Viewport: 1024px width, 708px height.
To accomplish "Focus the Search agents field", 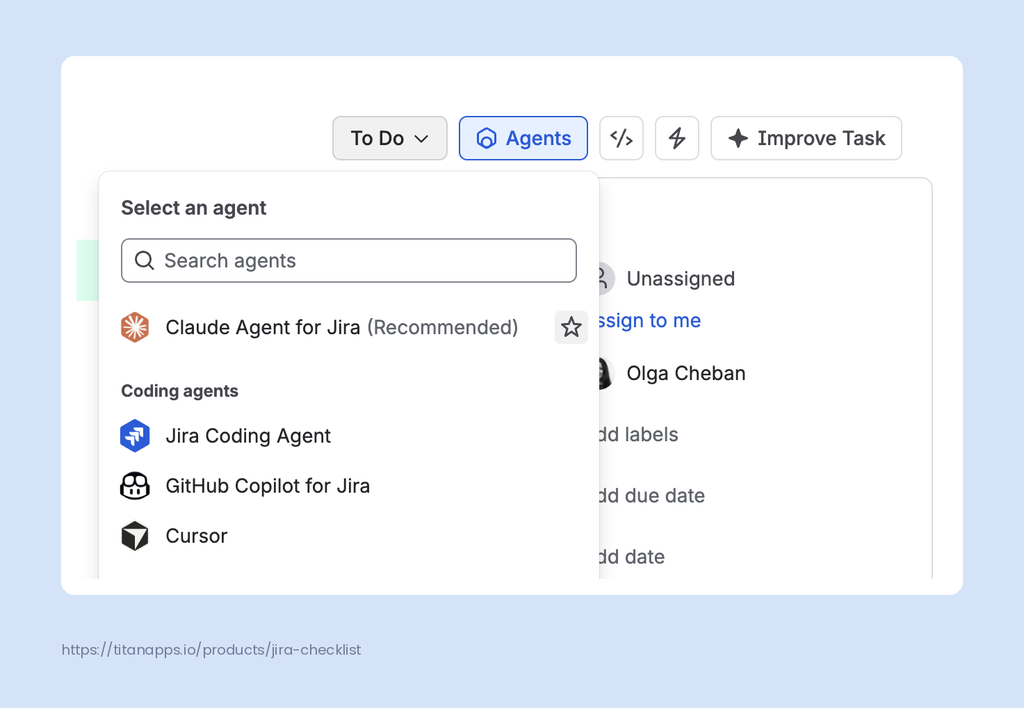I will tap(349, 261).
